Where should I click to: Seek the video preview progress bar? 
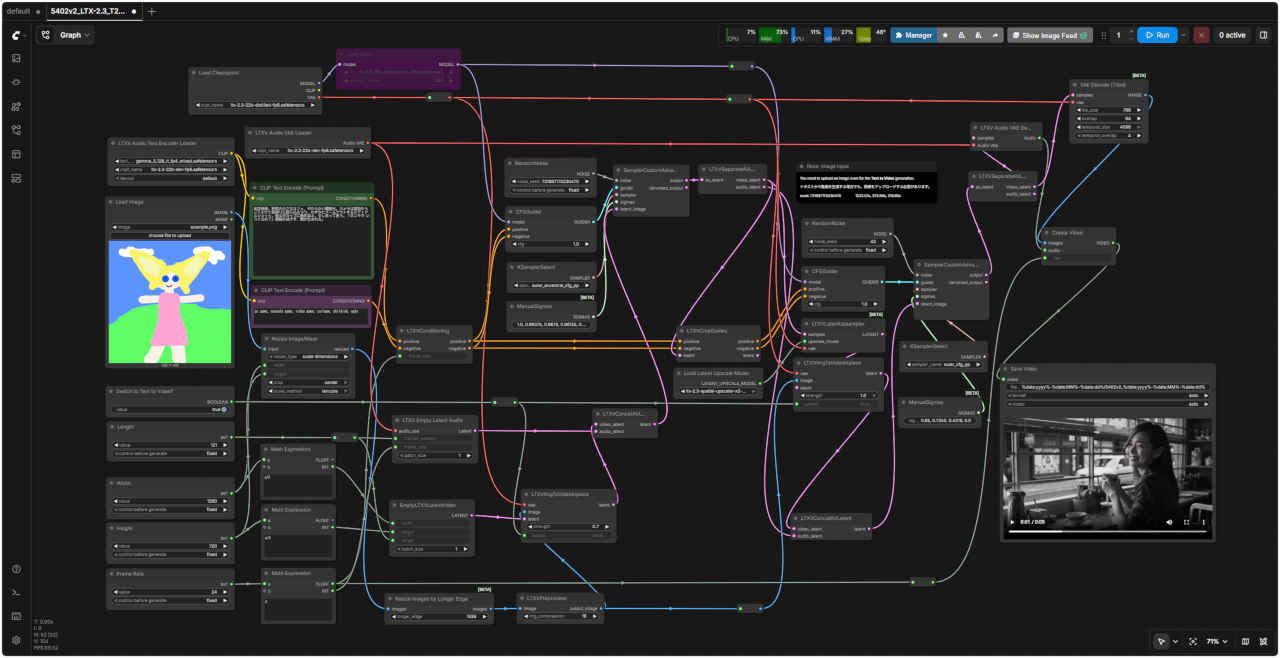coord(1107,532)
